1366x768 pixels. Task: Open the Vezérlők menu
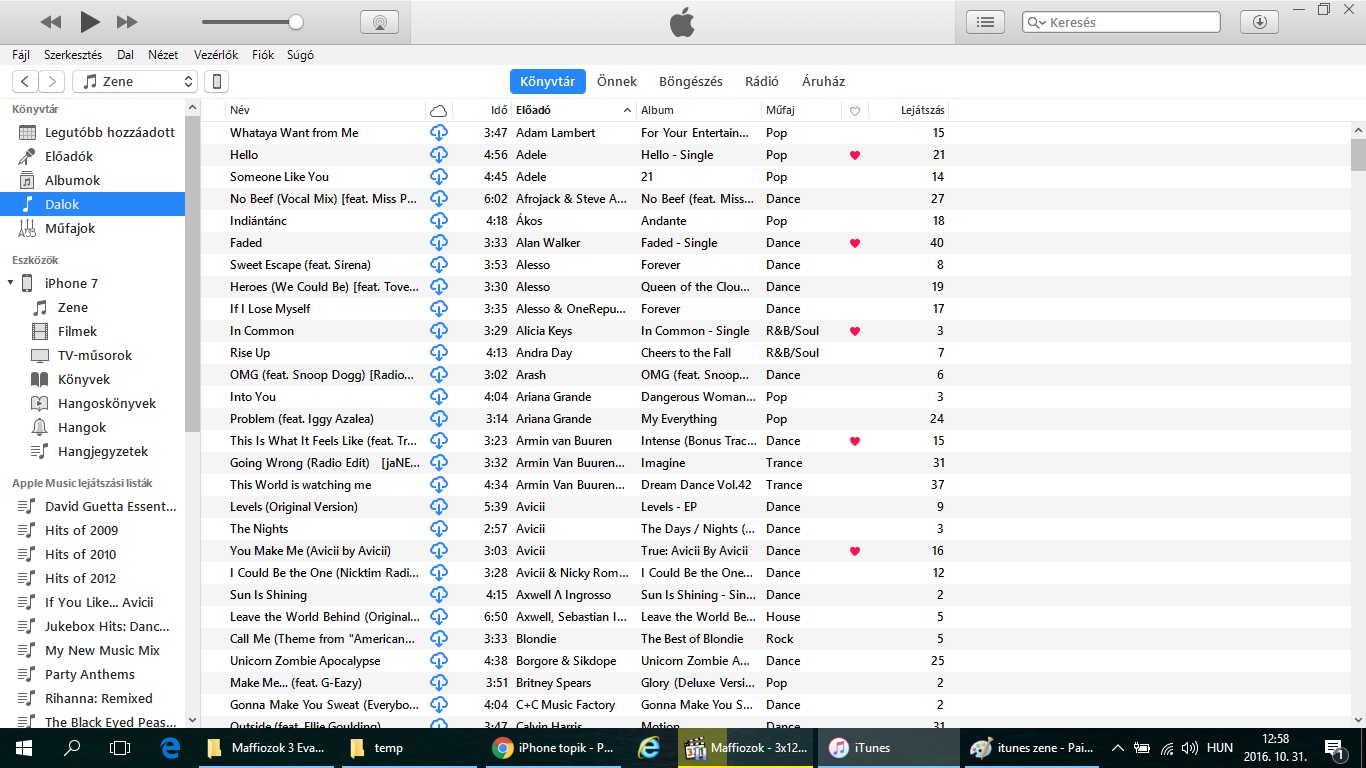pos(216,55)
